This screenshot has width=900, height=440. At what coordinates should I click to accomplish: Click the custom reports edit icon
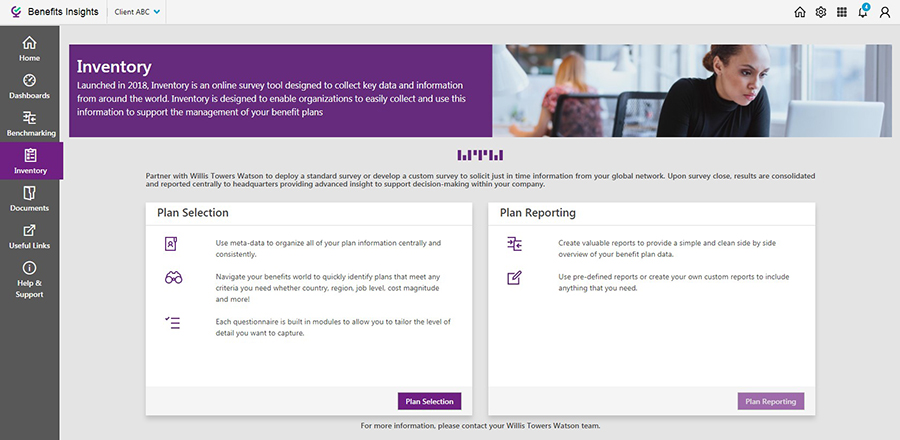pyautogui.click(x=514, y=278)
